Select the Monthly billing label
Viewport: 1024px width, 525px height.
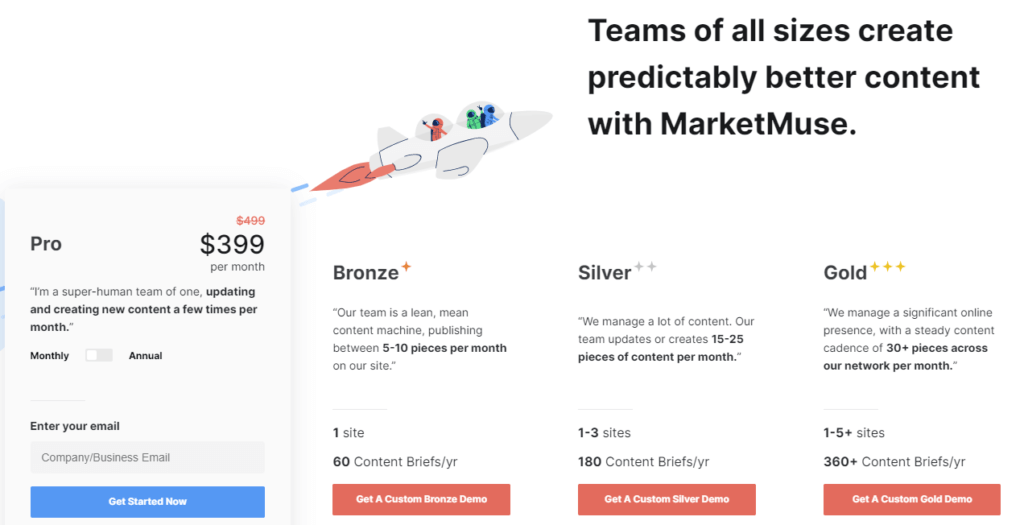(x=50, y=356)
